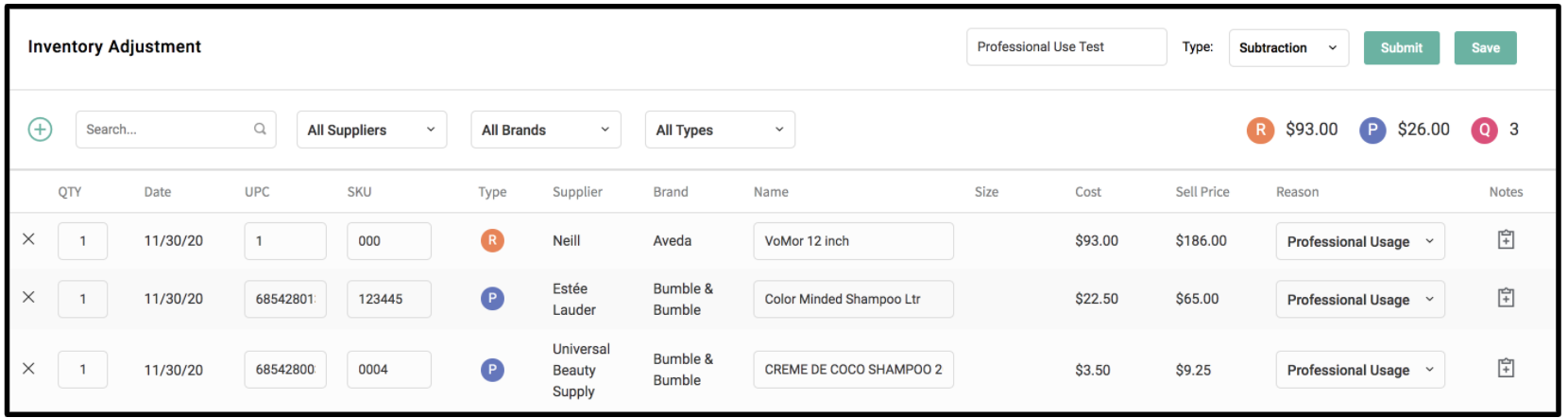Open Reason dropdown for Aveda row

pyautogui.click(x=1360, y=241)
